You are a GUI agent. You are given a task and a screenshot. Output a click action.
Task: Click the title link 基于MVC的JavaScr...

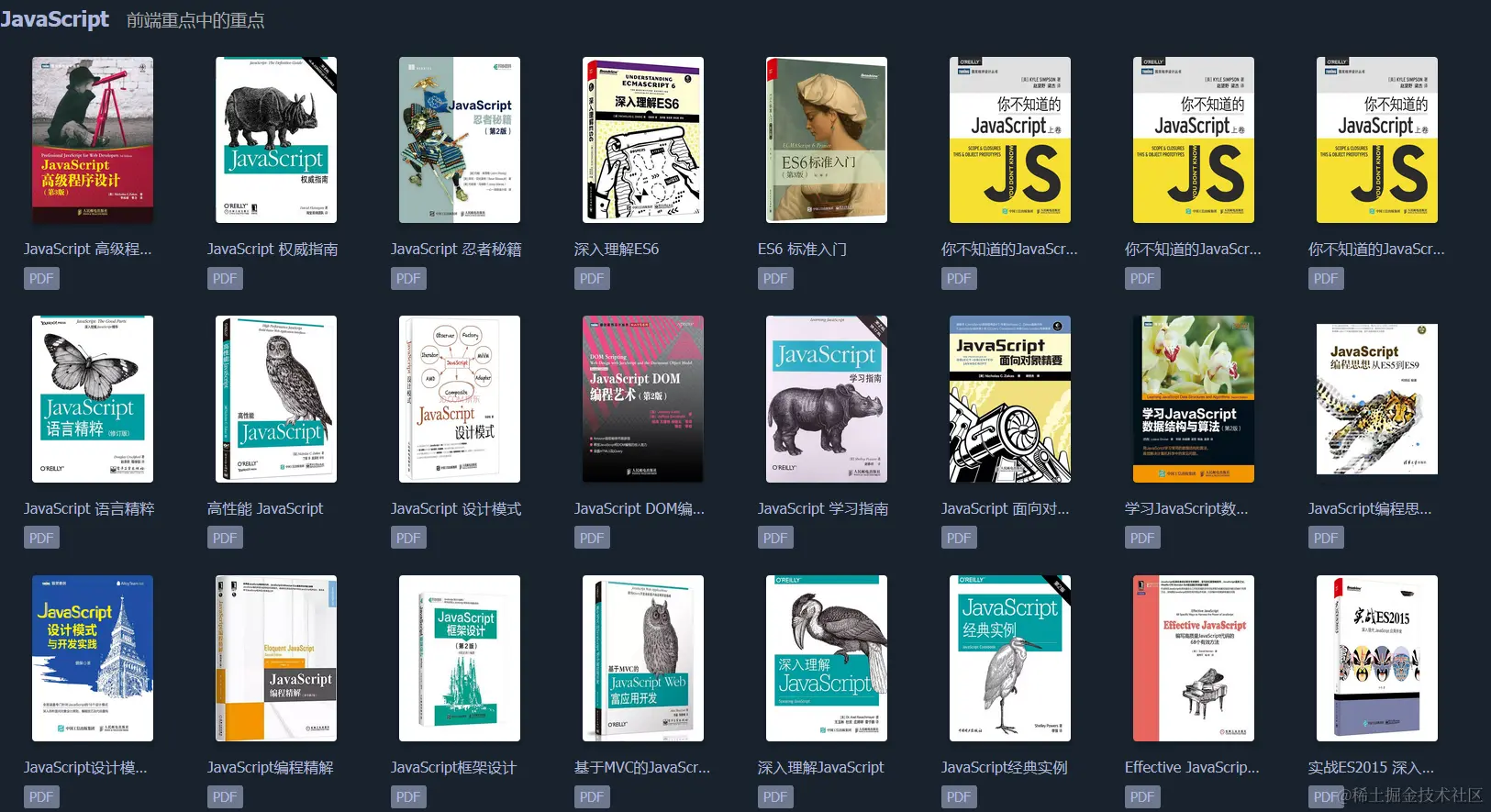(642, 767)
